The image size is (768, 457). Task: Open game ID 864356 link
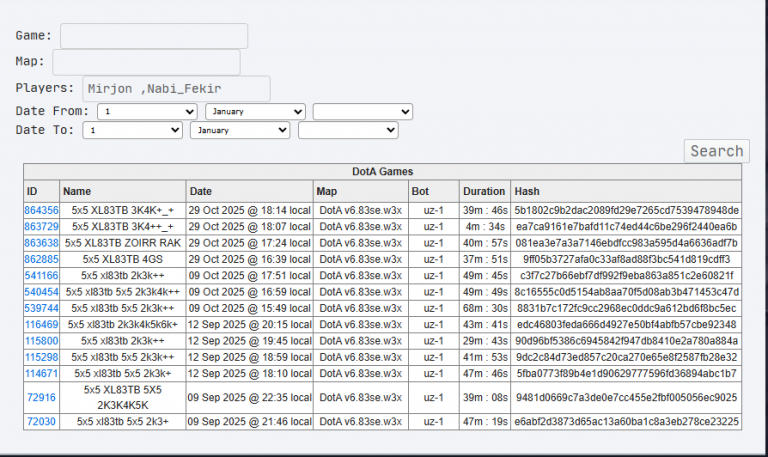[41, 211]
